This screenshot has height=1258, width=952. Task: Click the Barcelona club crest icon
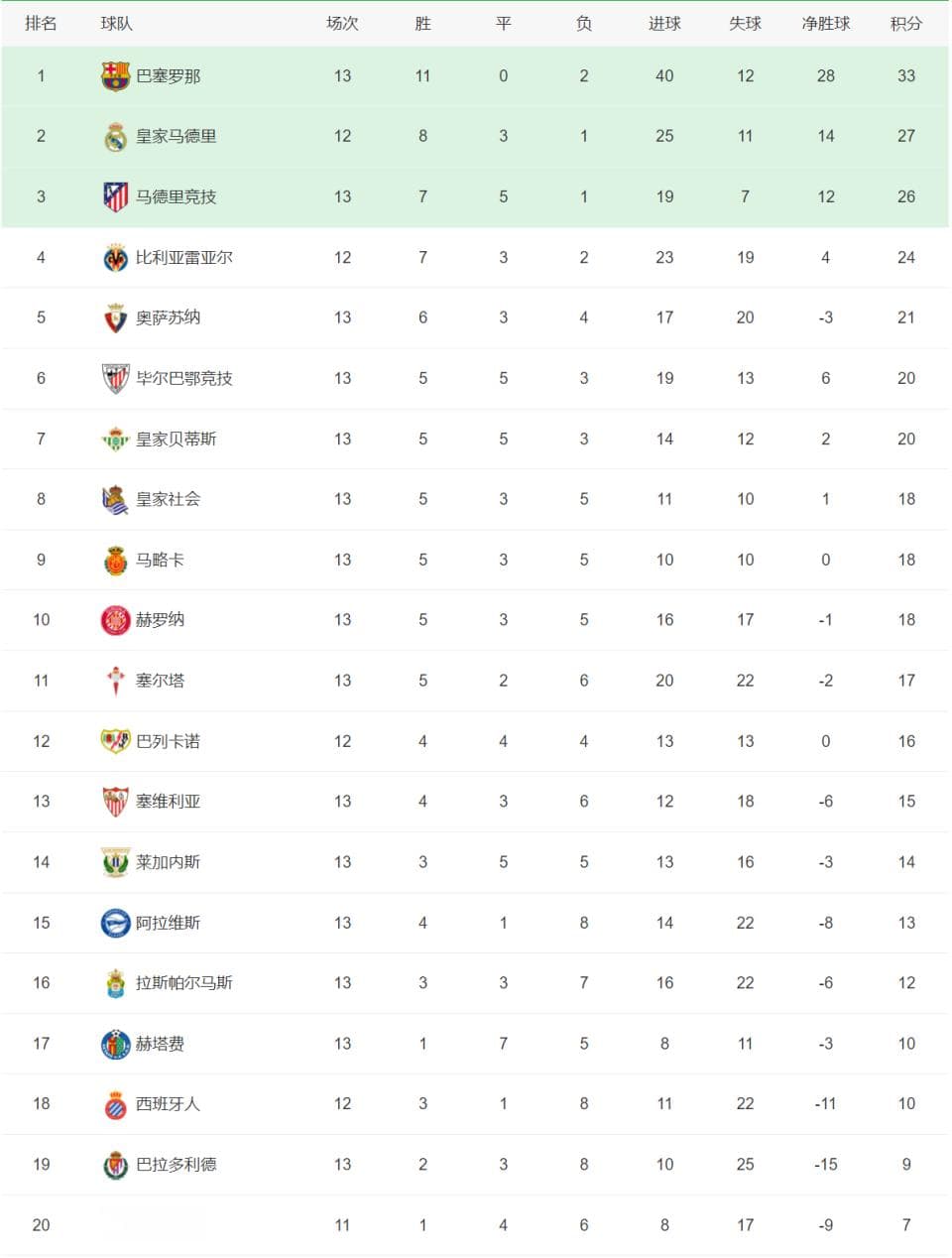(116, 75)
